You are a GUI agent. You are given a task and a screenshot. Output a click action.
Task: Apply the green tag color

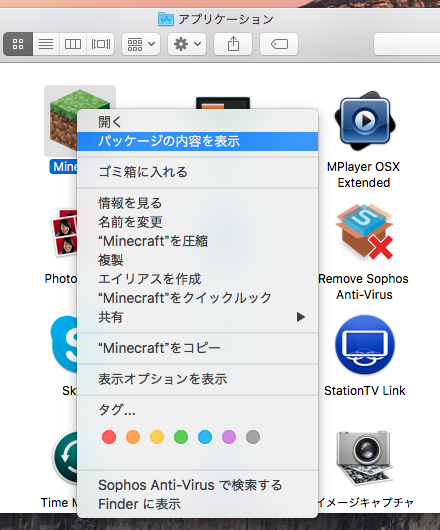point(181,437)
